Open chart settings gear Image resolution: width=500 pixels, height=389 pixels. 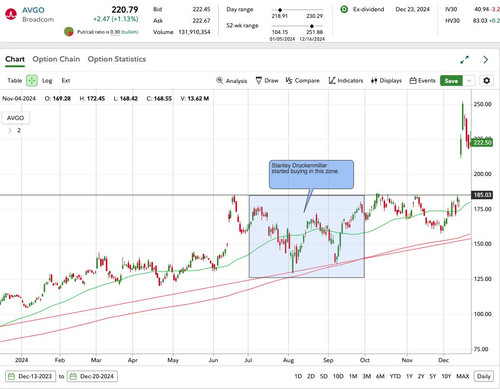point(486,81)
